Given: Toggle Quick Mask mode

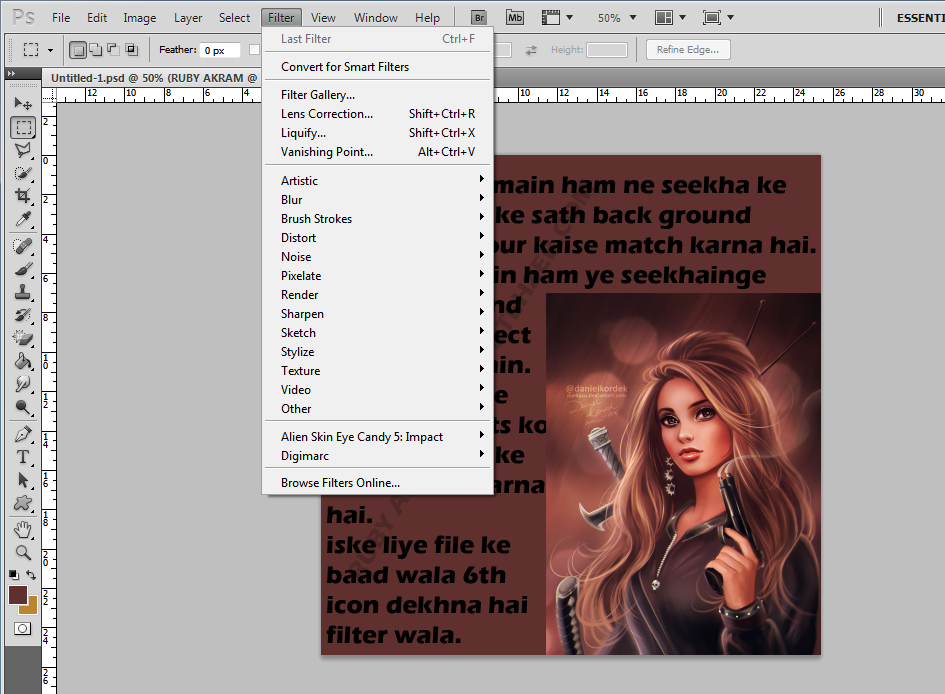Looking at the screenshot, I should point(22,628).
